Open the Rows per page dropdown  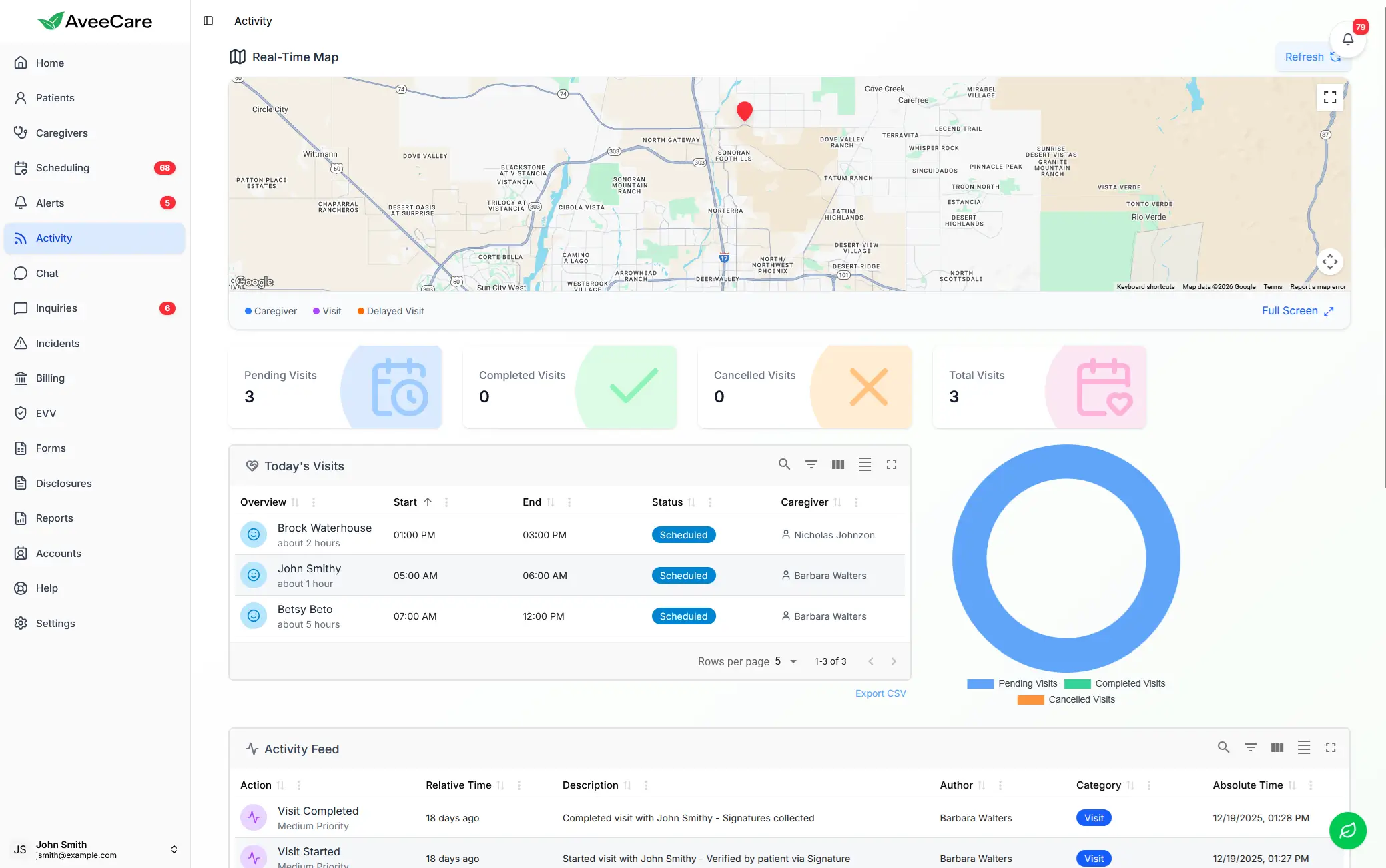pyautogui.click(x=785, y=661)
